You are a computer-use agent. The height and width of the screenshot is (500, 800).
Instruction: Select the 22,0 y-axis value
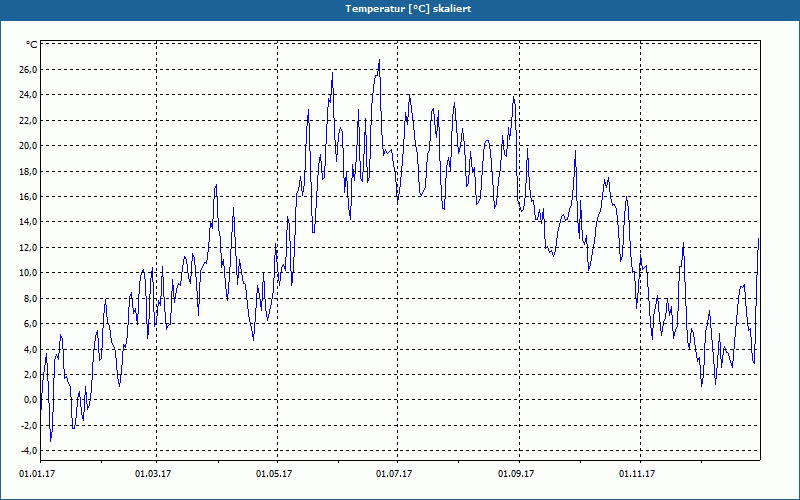click(x=29, y=120)
